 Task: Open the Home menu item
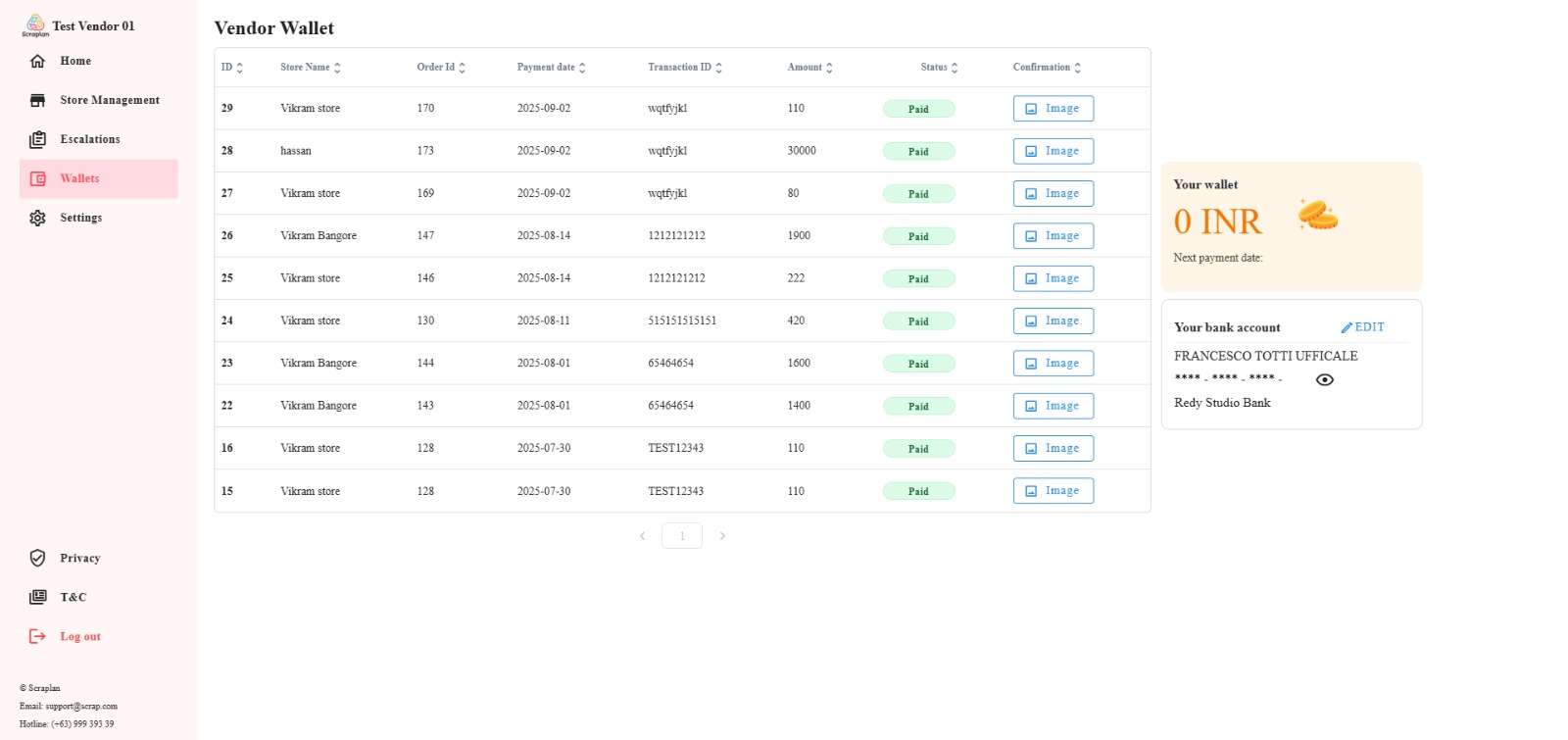pos(99,61)
